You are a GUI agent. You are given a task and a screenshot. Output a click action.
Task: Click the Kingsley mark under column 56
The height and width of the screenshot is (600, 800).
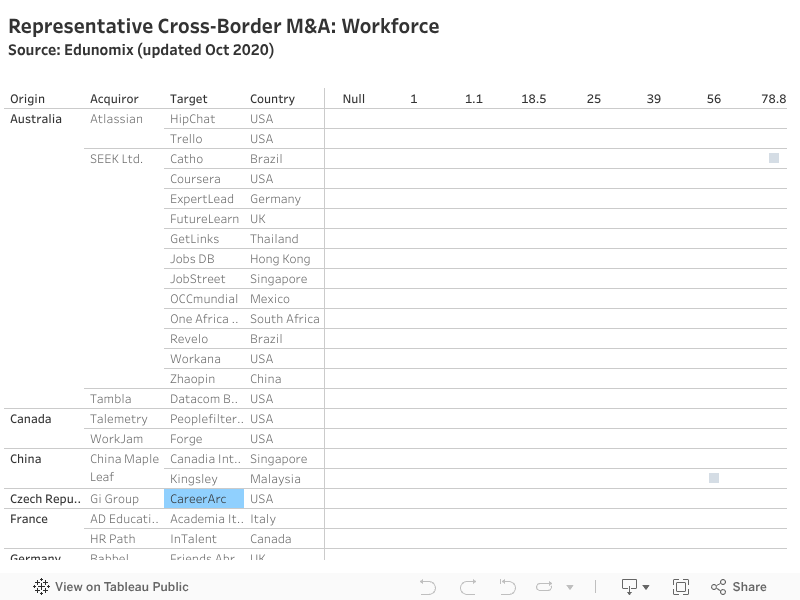click(714, 478)
